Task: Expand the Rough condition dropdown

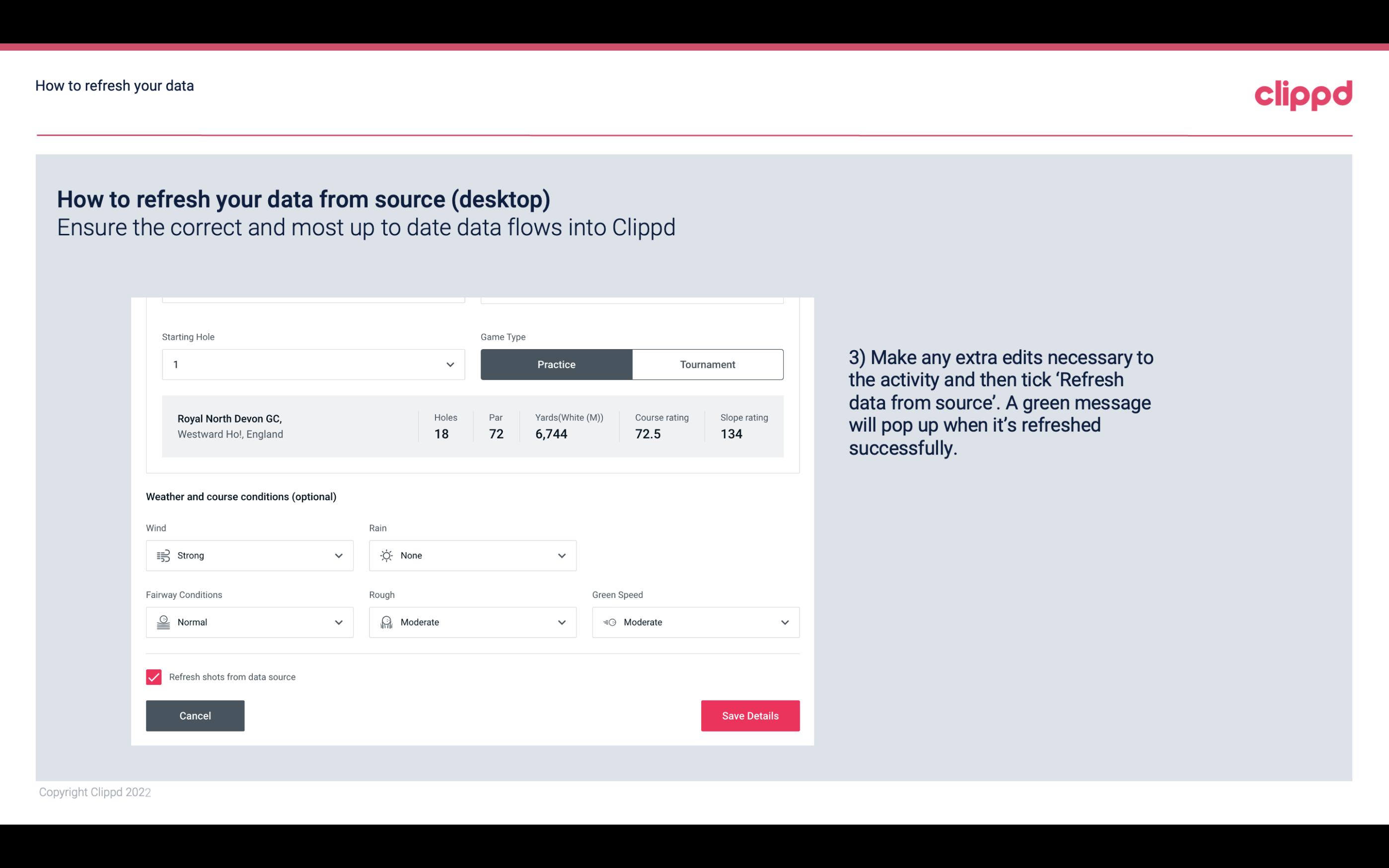Action: pyautogui.click(x=560, y=622)
